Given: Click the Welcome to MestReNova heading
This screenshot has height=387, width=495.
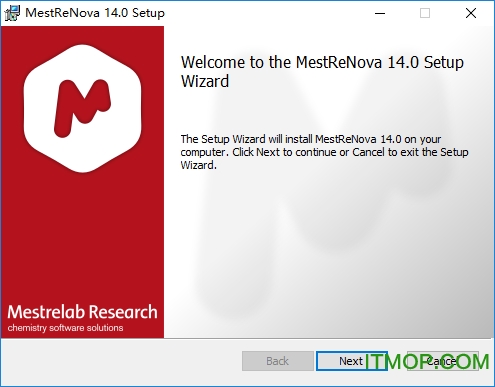Looking at the screenshot, I should (322, 72).
